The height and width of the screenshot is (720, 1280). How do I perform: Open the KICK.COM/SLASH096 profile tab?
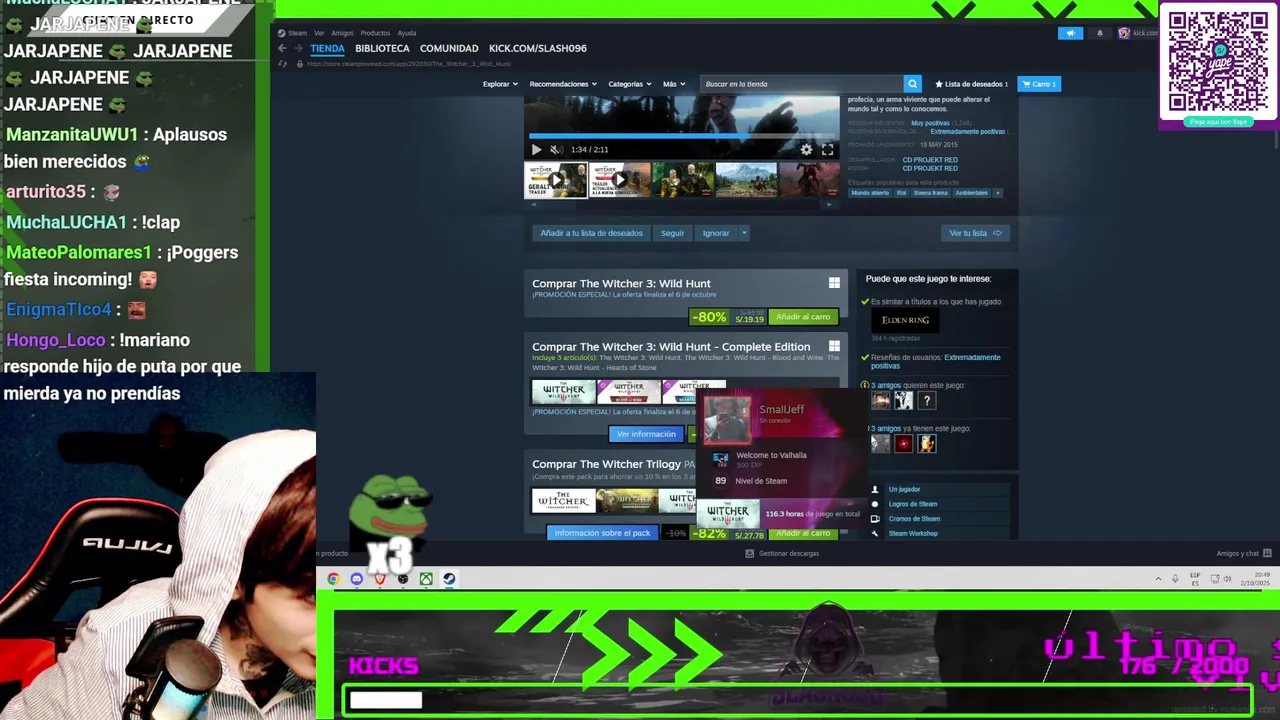tap(538, 48)
